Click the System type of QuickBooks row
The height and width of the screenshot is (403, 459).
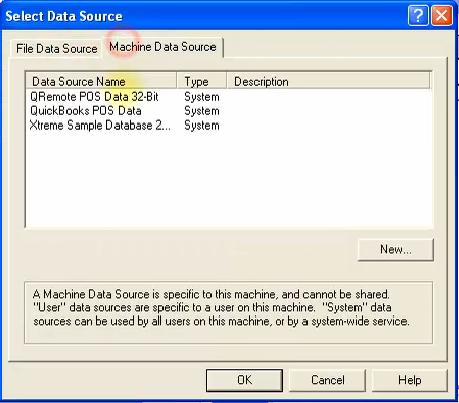pos(202,111)
